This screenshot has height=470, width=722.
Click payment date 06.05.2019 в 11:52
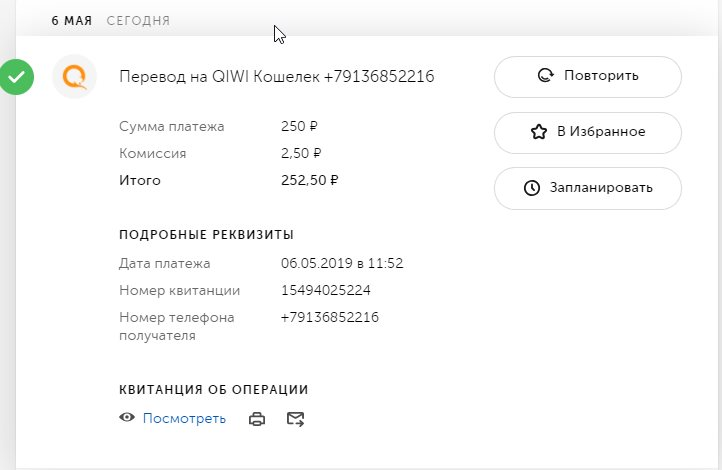tap(342, 263)
